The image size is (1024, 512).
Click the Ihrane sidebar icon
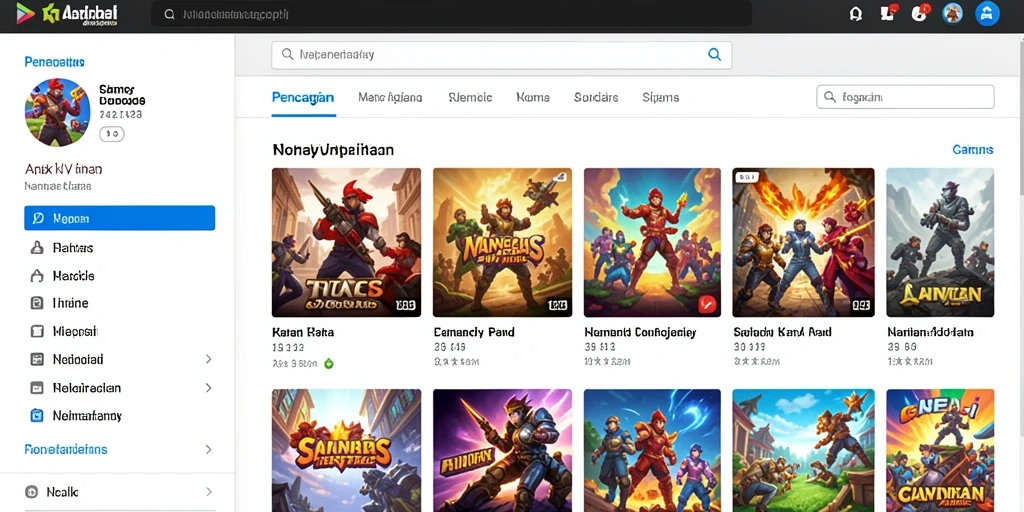(x=37, y=303)
